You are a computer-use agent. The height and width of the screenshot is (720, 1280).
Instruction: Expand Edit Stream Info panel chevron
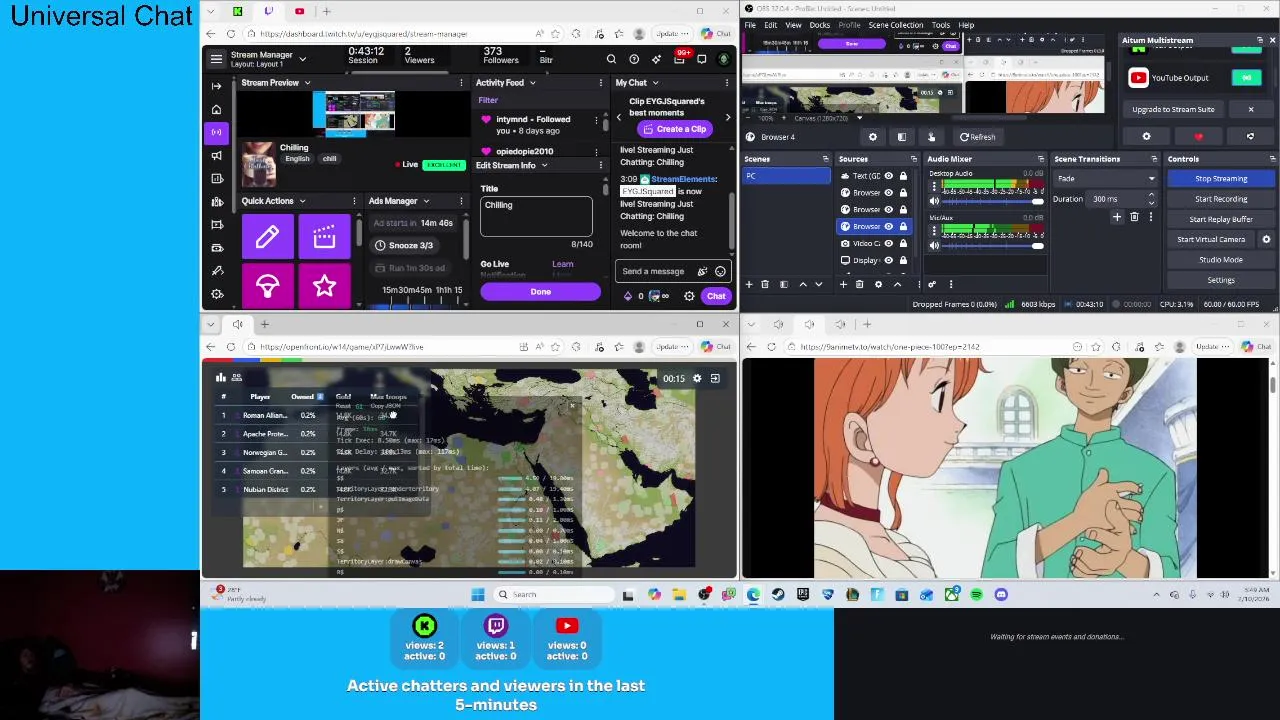click(544, 165)
